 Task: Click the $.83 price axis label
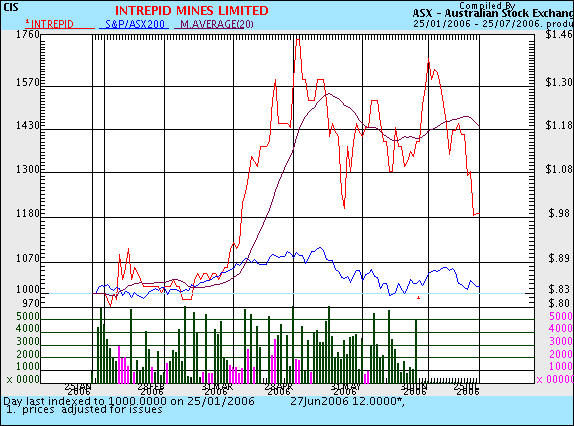click(x=560, y=289)
